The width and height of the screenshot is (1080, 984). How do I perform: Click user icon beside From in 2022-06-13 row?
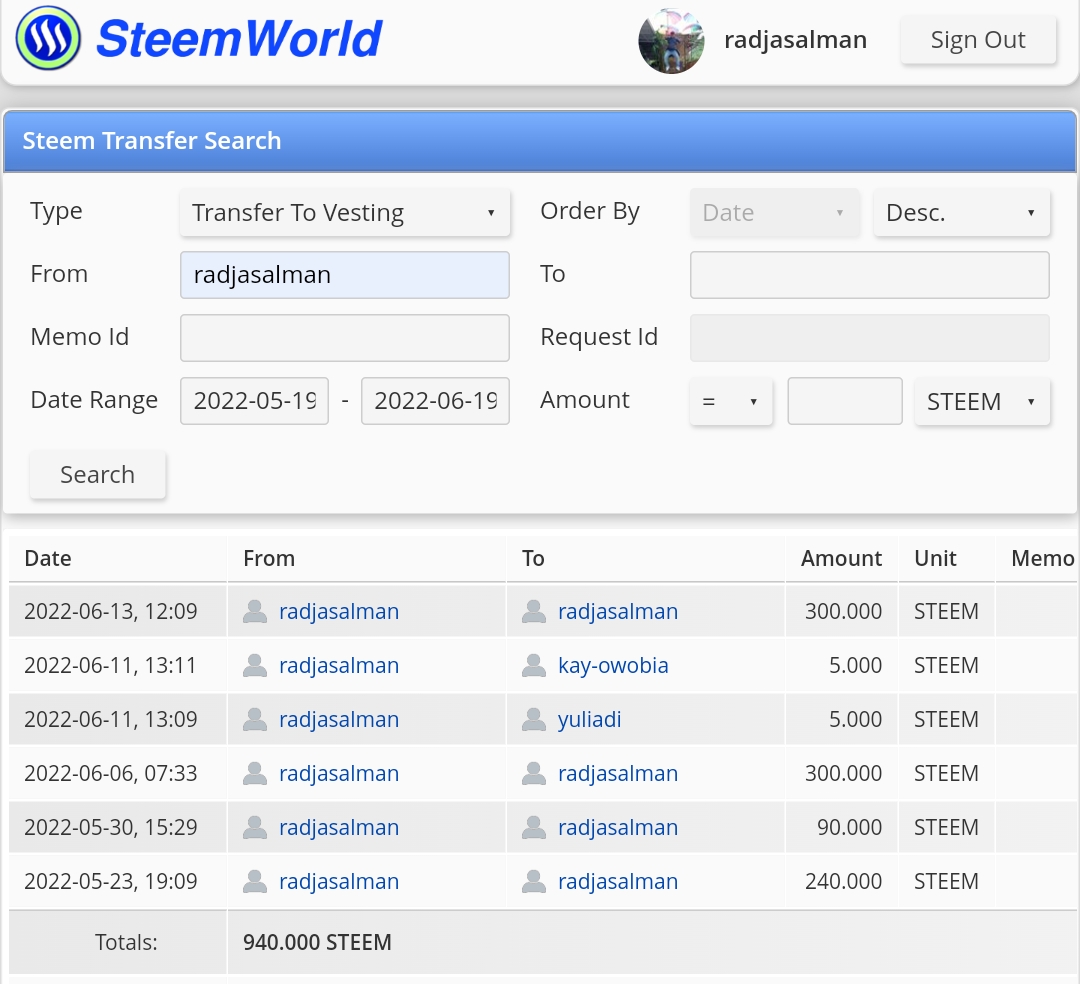point(255,611)
